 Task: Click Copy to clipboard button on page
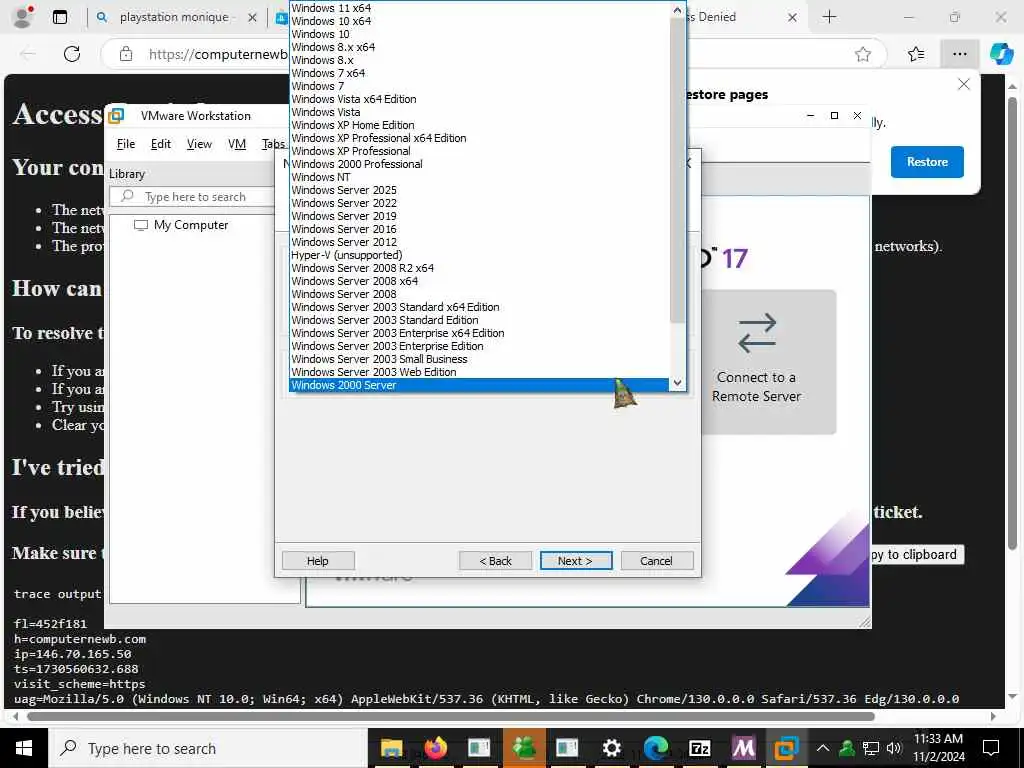pos(916,554)
